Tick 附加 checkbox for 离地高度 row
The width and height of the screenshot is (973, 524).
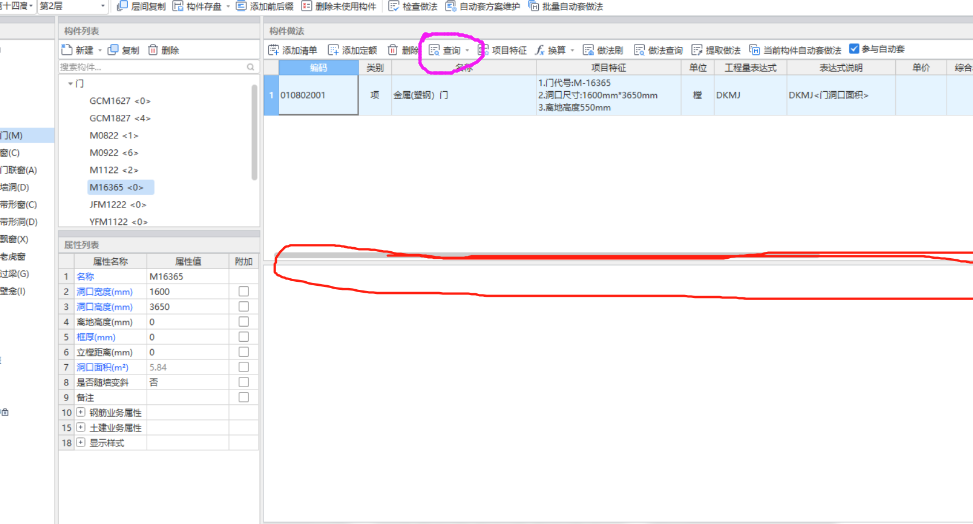[244, 322]
